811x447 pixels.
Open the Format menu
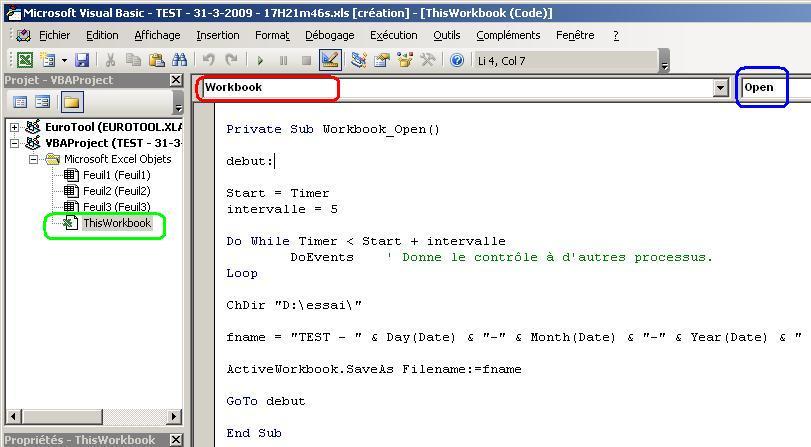[272, 35]
